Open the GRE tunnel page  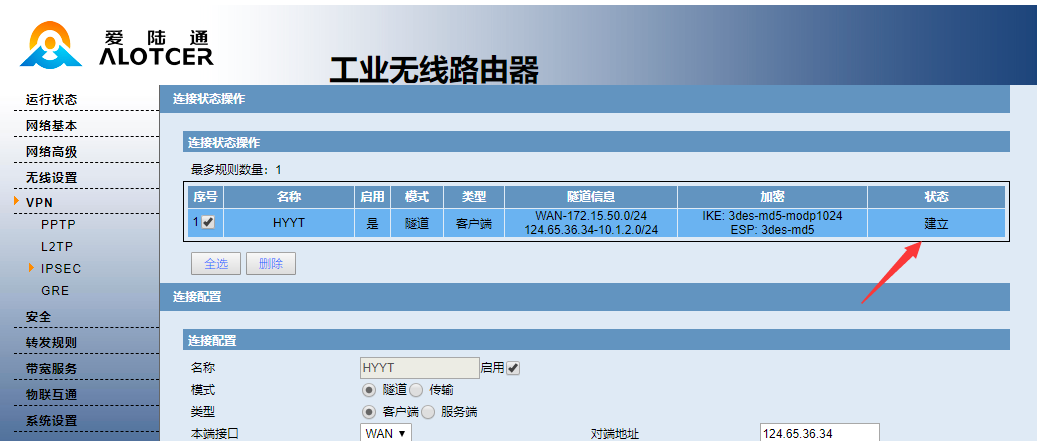pyautogui.click(x=55, y=290)
